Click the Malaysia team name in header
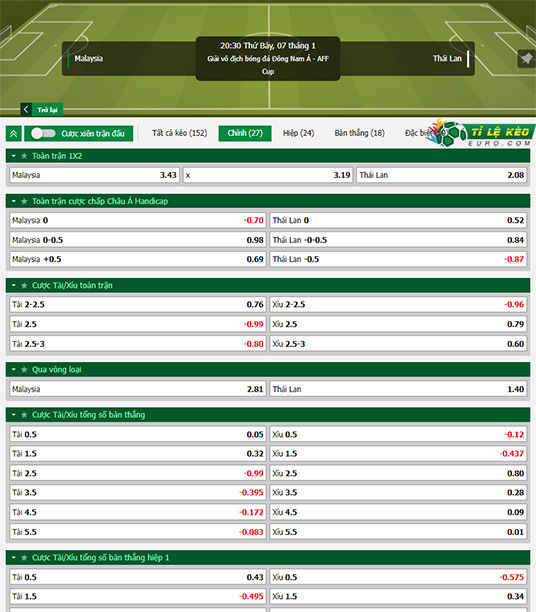Image resolution: width=536 pixels, height=612 pixels. click(x=89, y=59)
